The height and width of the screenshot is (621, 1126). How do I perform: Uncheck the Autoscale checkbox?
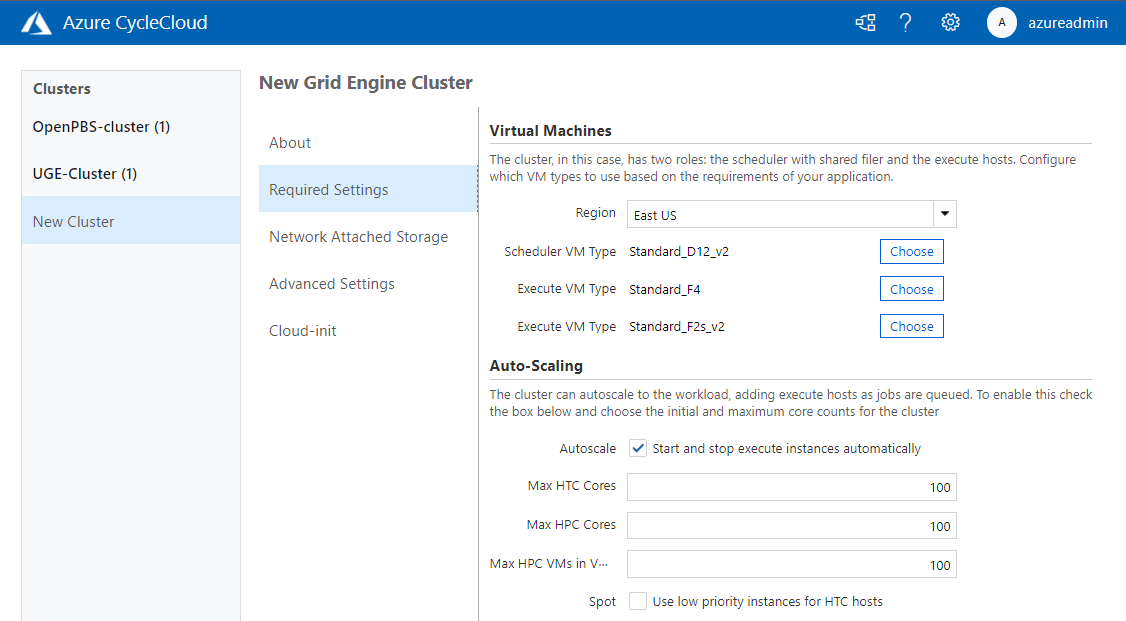638,448
